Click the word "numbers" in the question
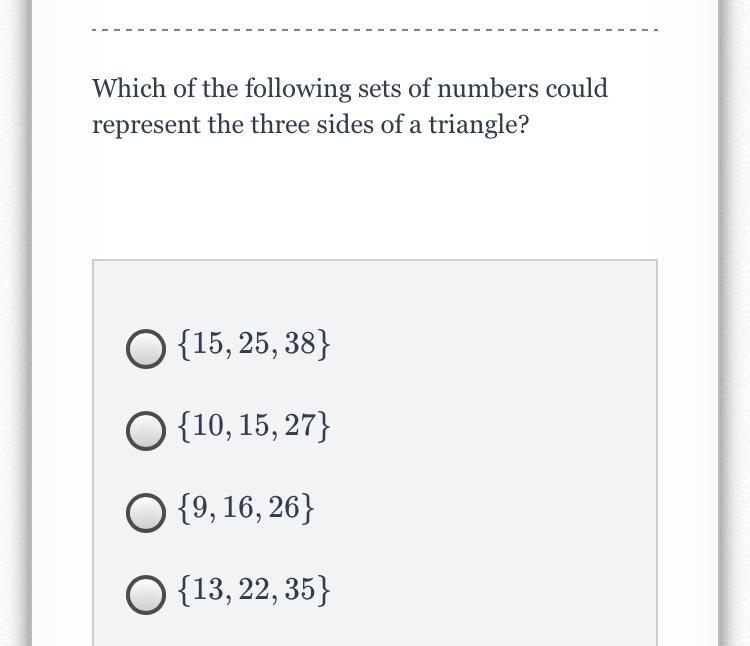The image size is (750, 646). pos(487,88)
